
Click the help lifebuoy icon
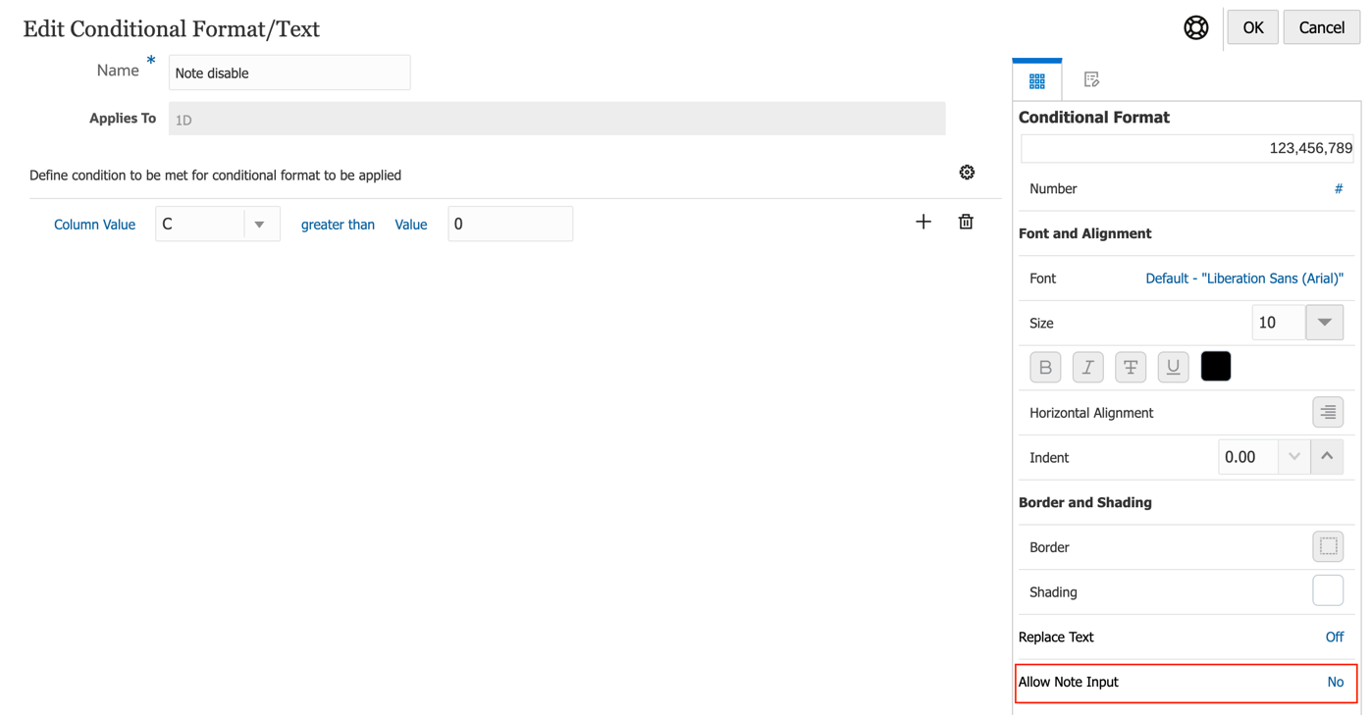(1196, 28)
